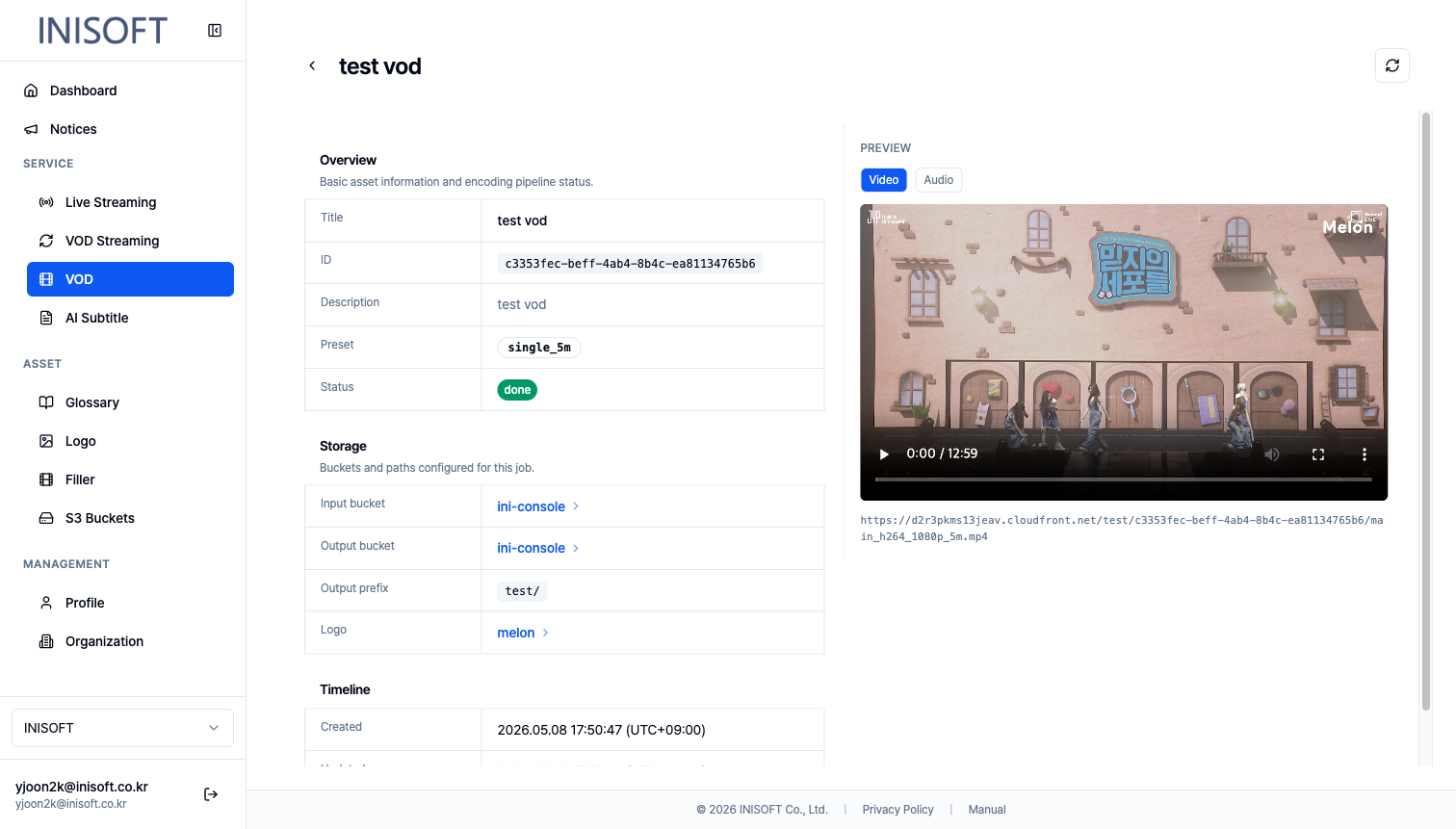The height and width of the screenshot is (829, 1456).
Task: Click the Notices megaphone icon
Action: [31, 129]
